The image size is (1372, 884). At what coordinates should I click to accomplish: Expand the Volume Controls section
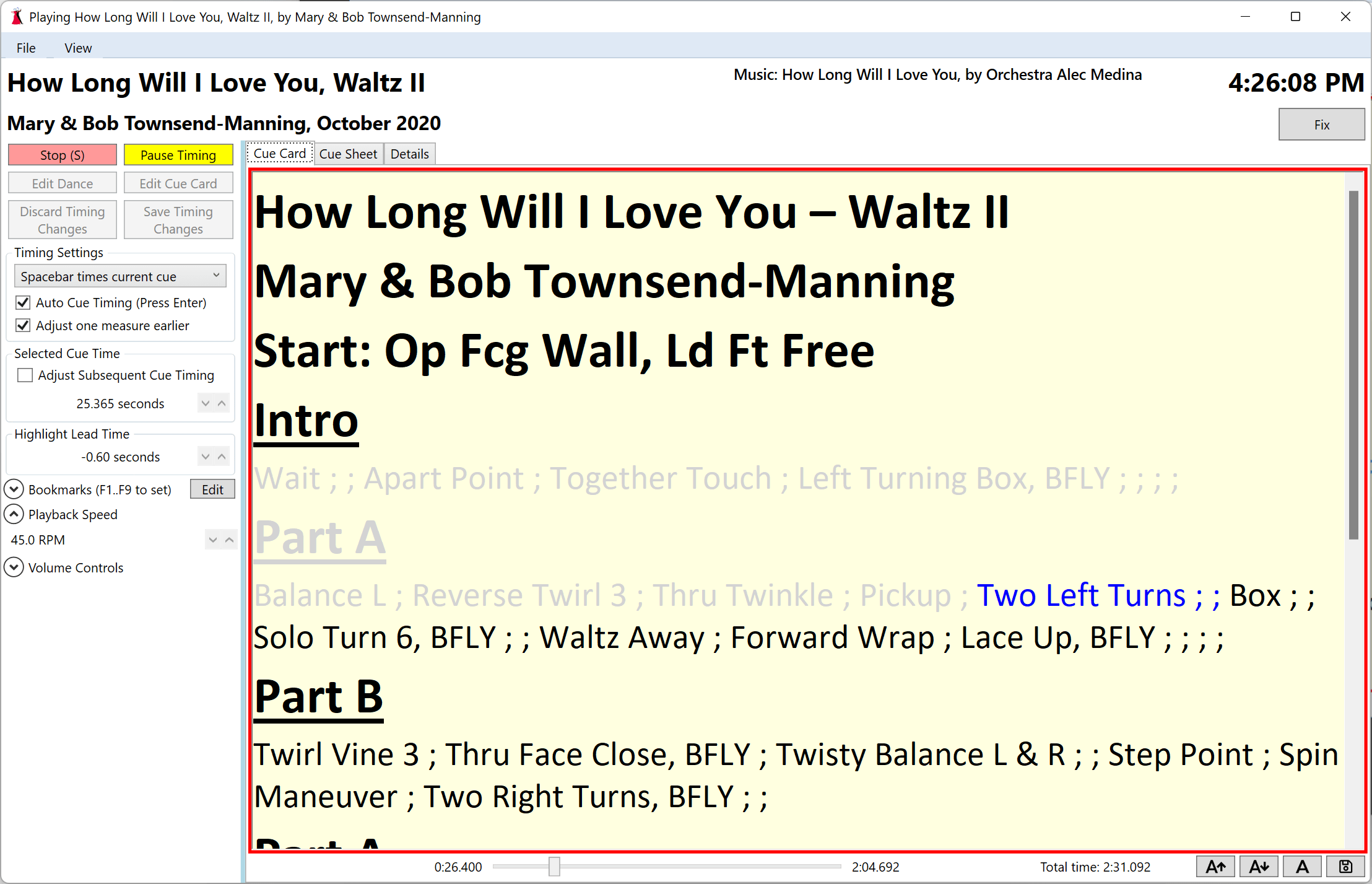pyautogui.click(x=18, y=567)
